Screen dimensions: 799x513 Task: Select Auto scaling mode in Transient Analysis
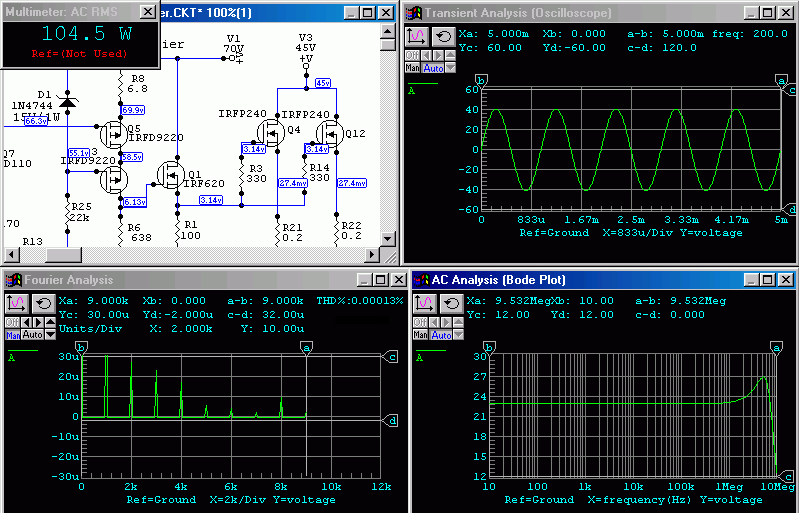(x=433, y=68)
